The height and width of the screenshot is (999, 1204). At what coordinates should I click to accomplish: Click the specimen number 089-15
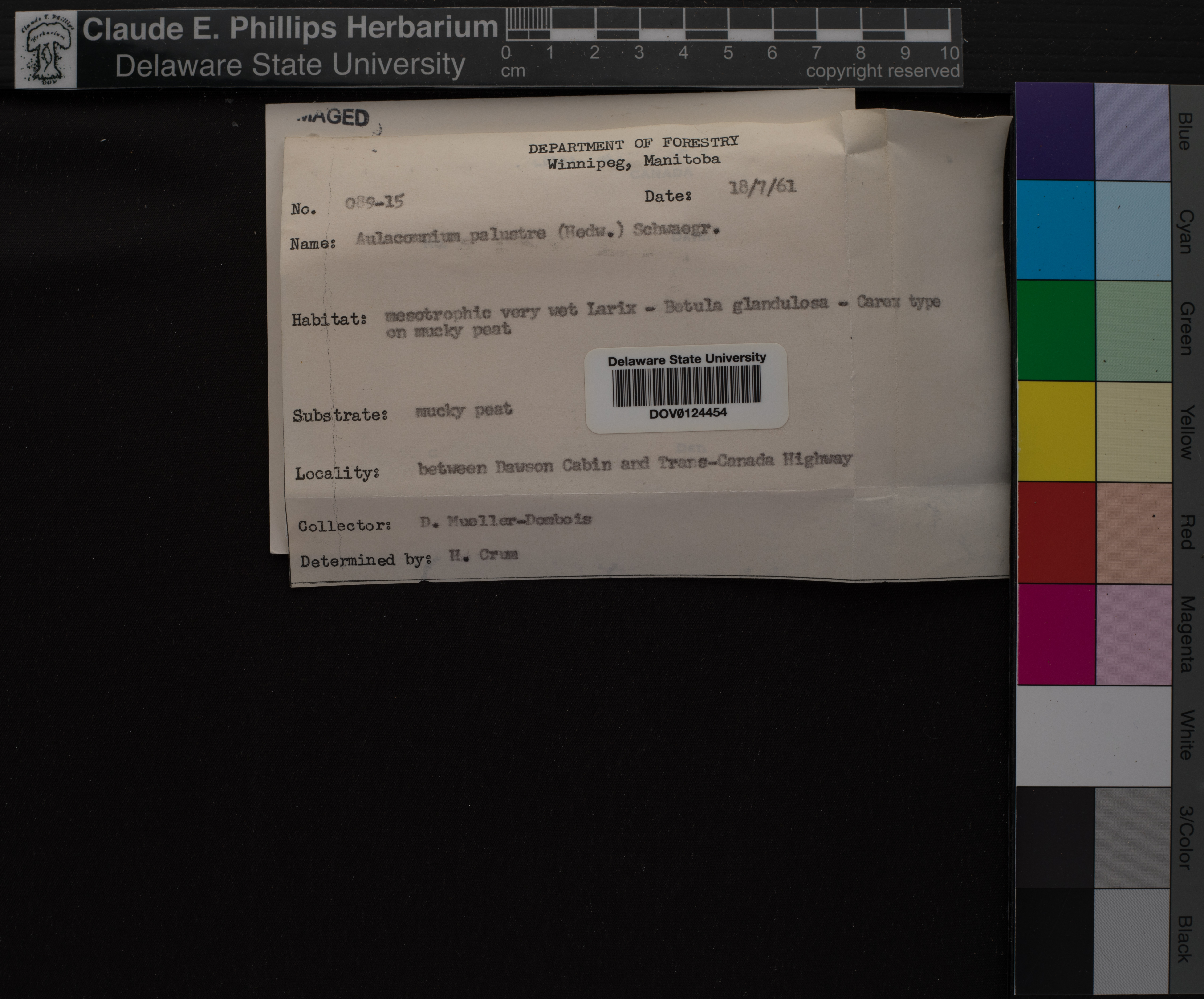(374, 202)
